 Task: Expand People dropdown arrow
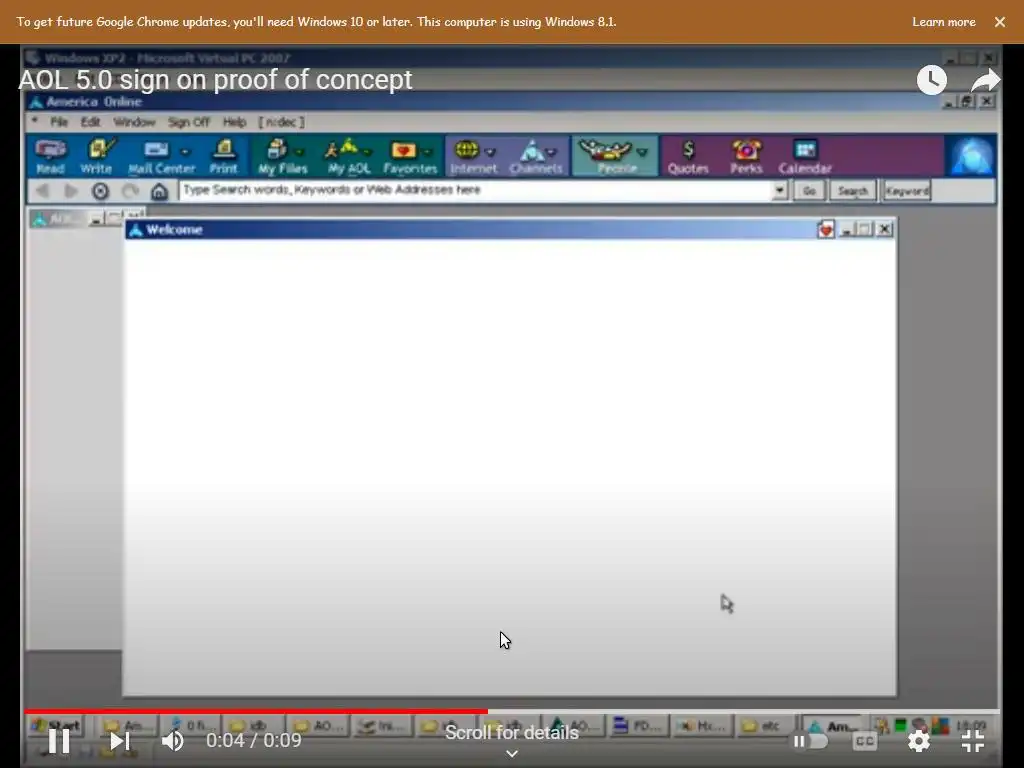pos(643,152)
